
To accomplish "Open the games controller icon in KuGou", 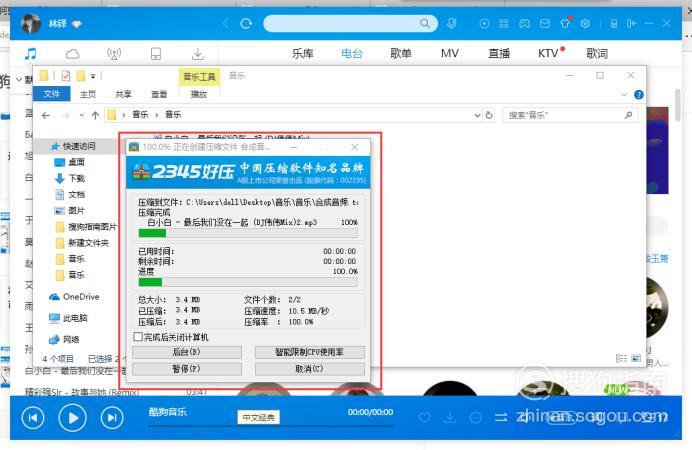I will click(524, 23).
